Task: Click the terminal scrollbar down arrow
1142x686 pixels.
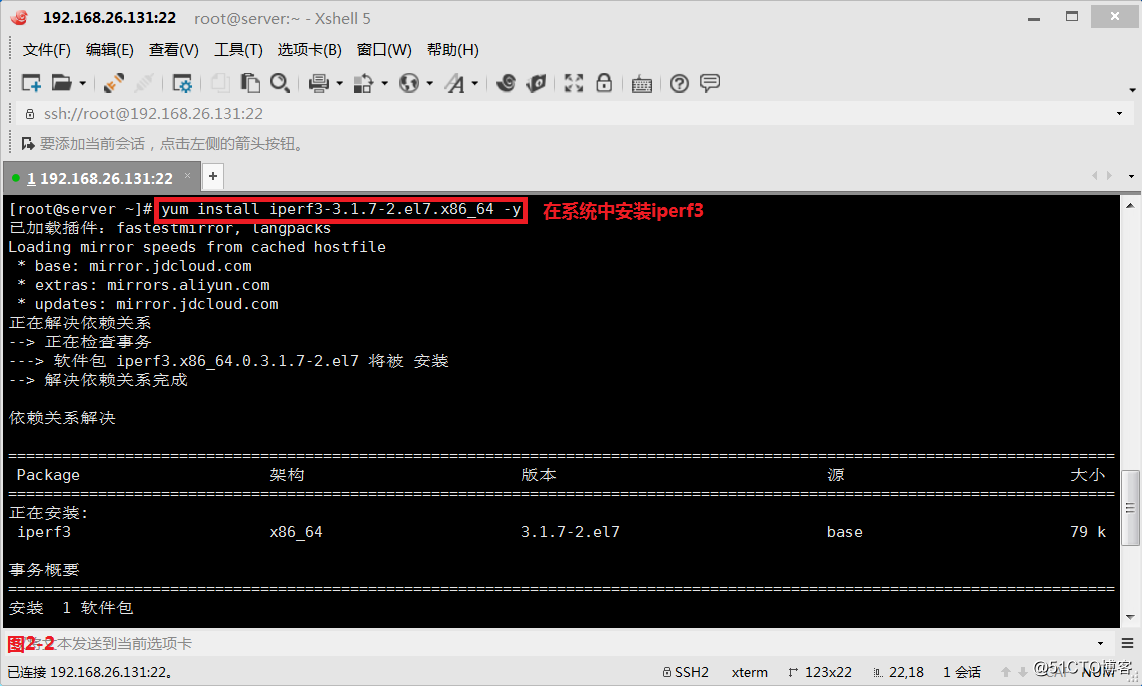Action: tap(1130, 618)
